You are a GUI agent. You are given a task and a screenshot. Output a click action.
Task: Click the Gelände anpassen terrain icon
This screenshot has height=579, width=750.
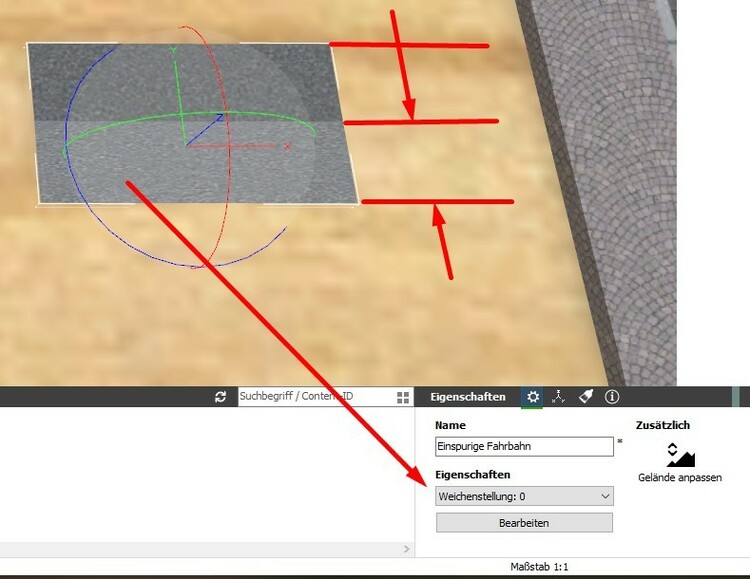pyautogui.click(x=680, y=455)
